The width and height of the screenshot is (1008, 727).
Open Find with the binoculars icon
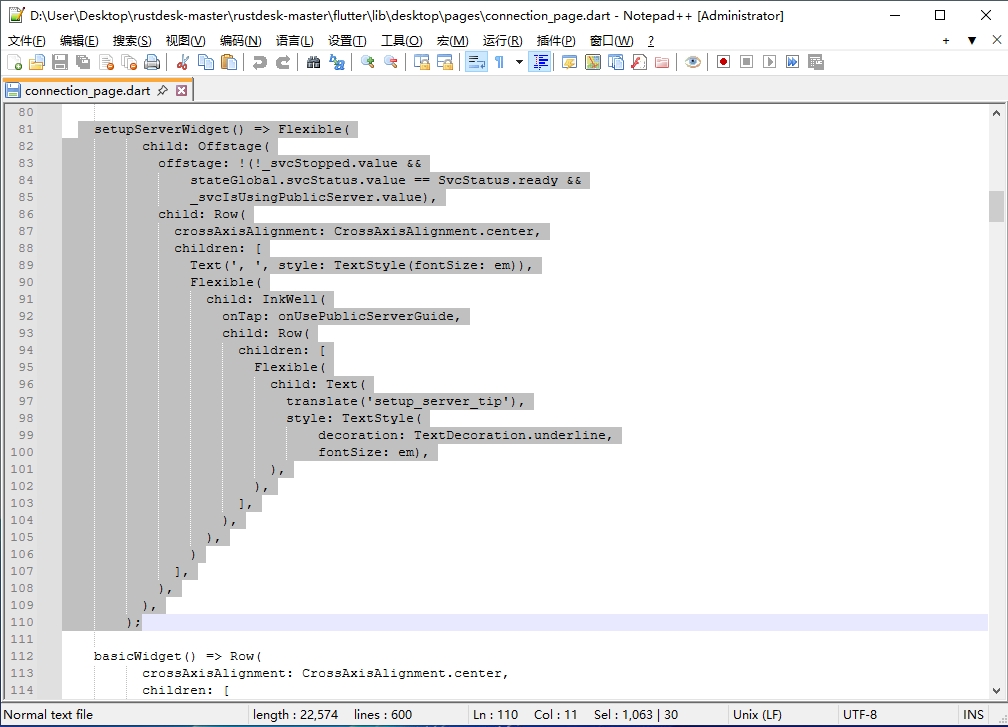point(314,62)
